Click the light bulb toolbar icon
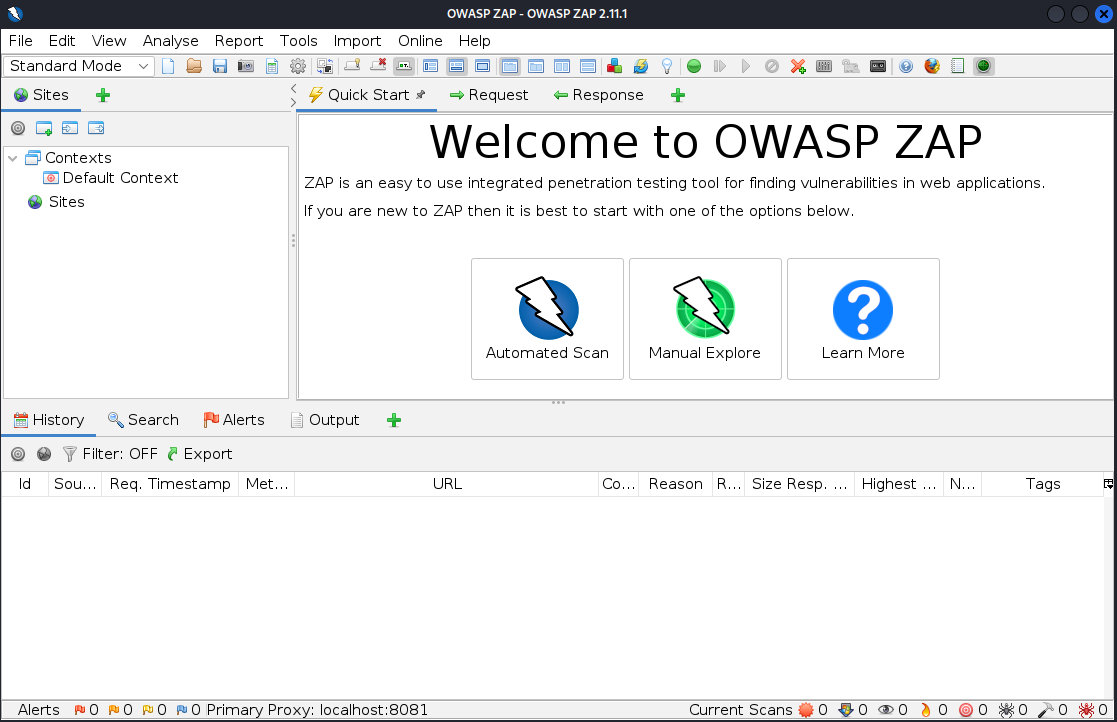Viewport: 1117px width, 722px height. [x=667, y=66]
